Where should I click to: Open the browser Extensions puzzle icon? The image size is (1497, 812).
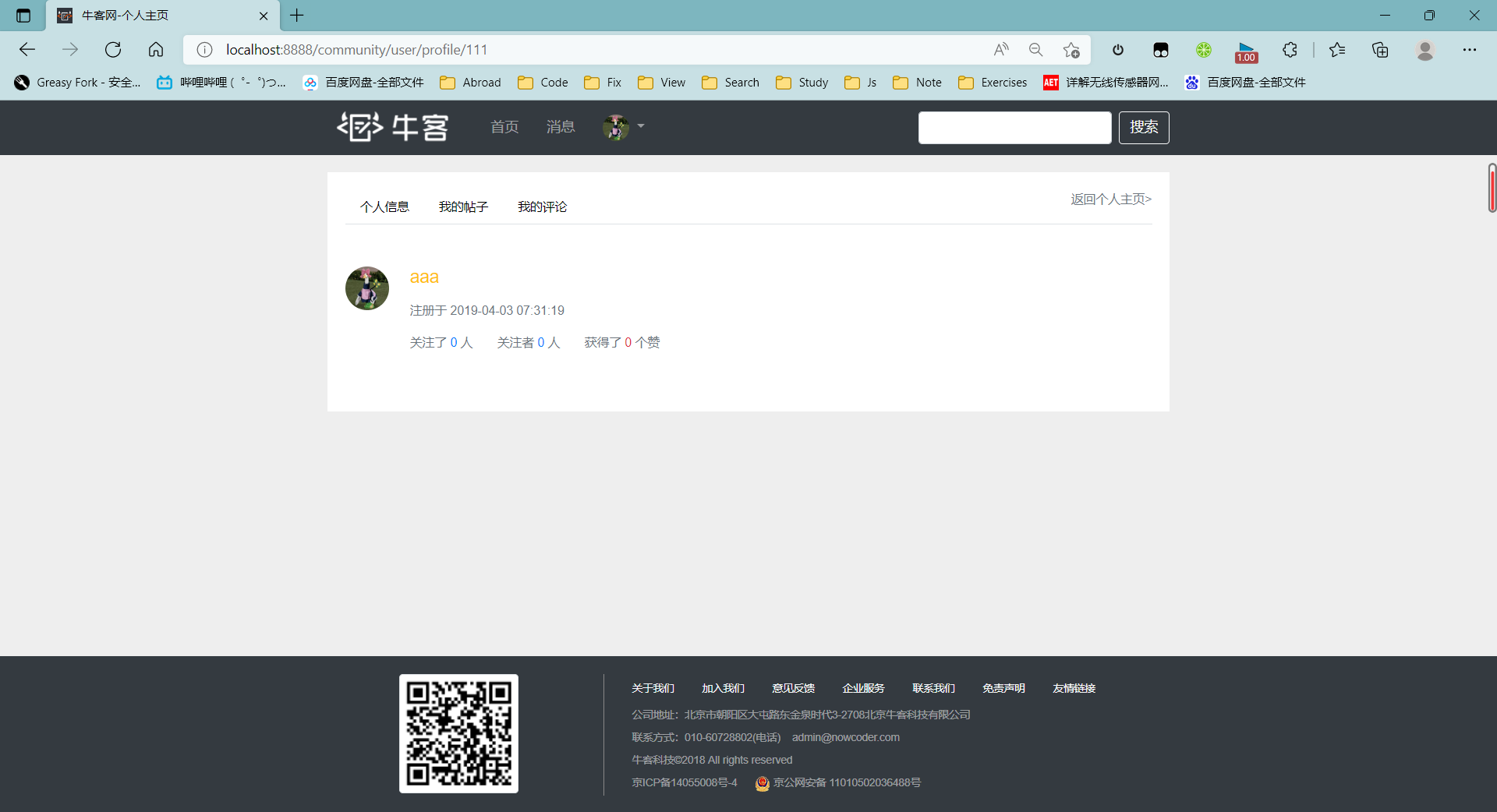pyautogui.click(x=1290, y=50)
